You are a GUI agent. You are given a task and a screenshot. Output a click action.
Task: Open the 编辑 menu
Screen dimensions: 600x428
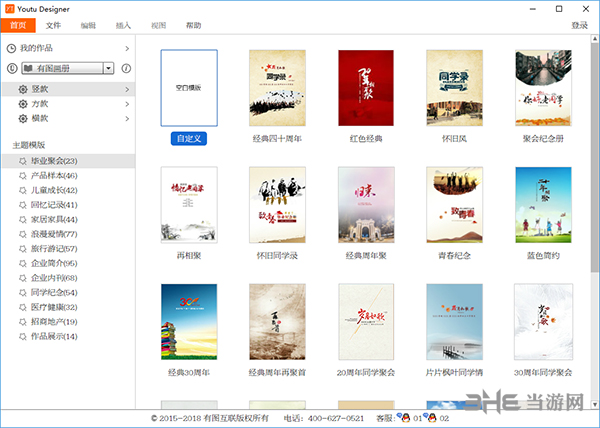tap(88, 25)
